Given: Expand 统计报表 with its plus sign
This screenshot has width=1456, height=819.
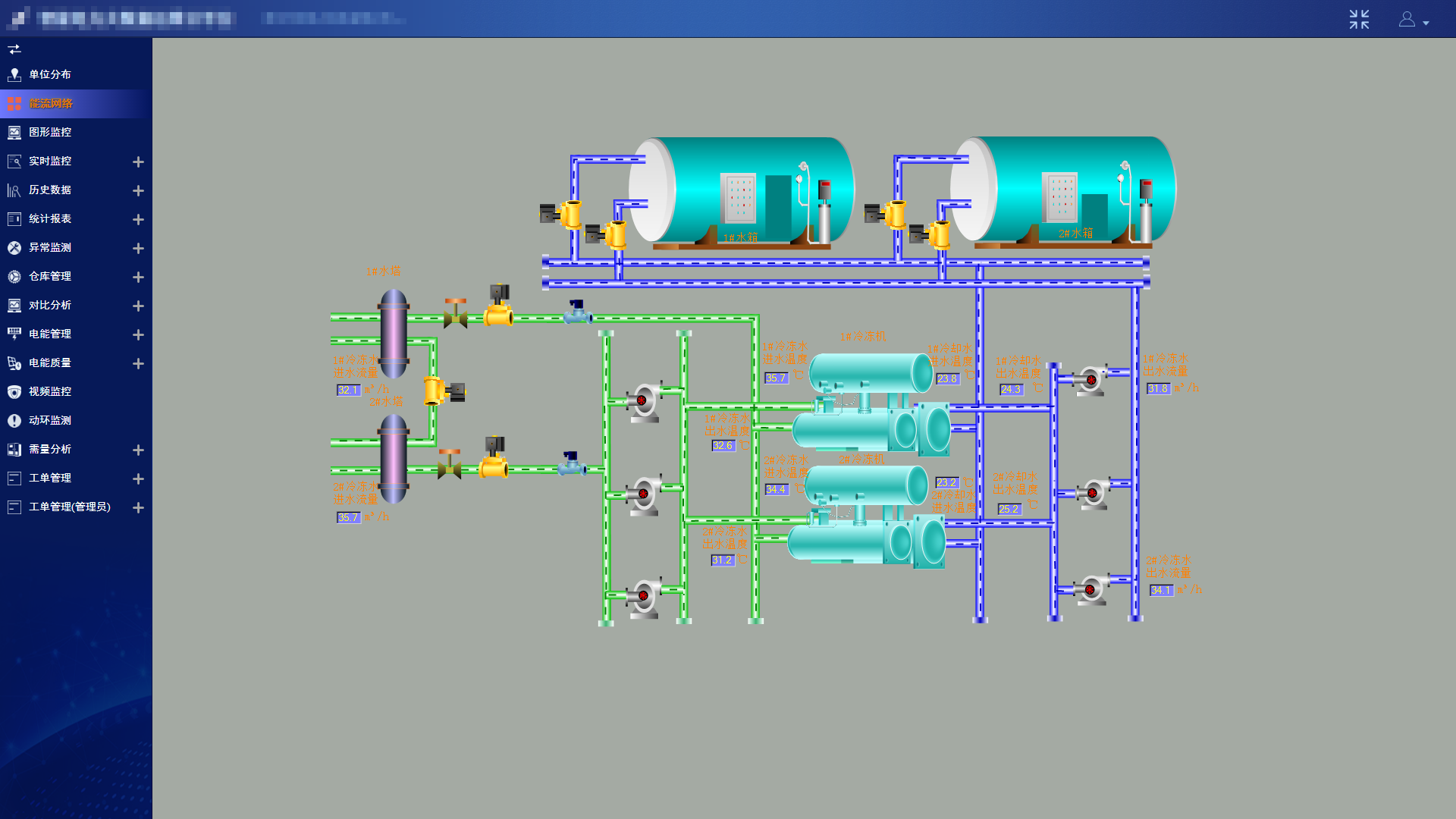Looking at the screenshot, I should [x=138, y=219].
